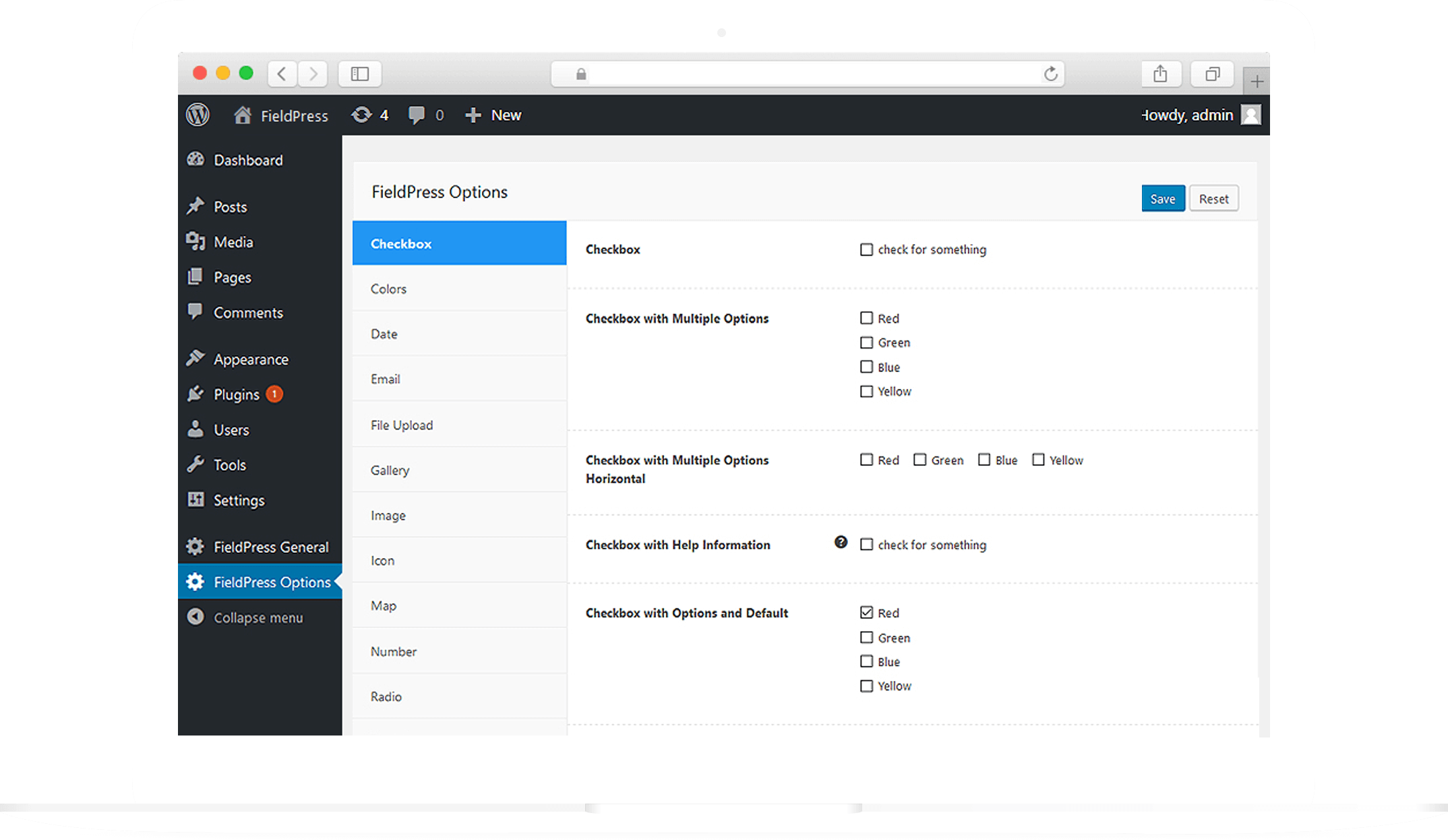Switch to the Colors tab
This screenshot has height=840, width=1448.
coord(459,289)
